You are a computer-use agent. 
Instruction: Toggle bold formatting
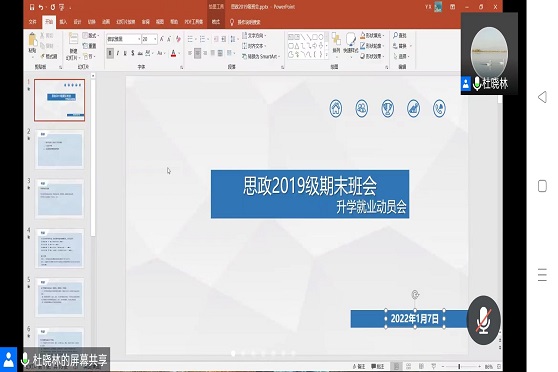coord(110,53)
